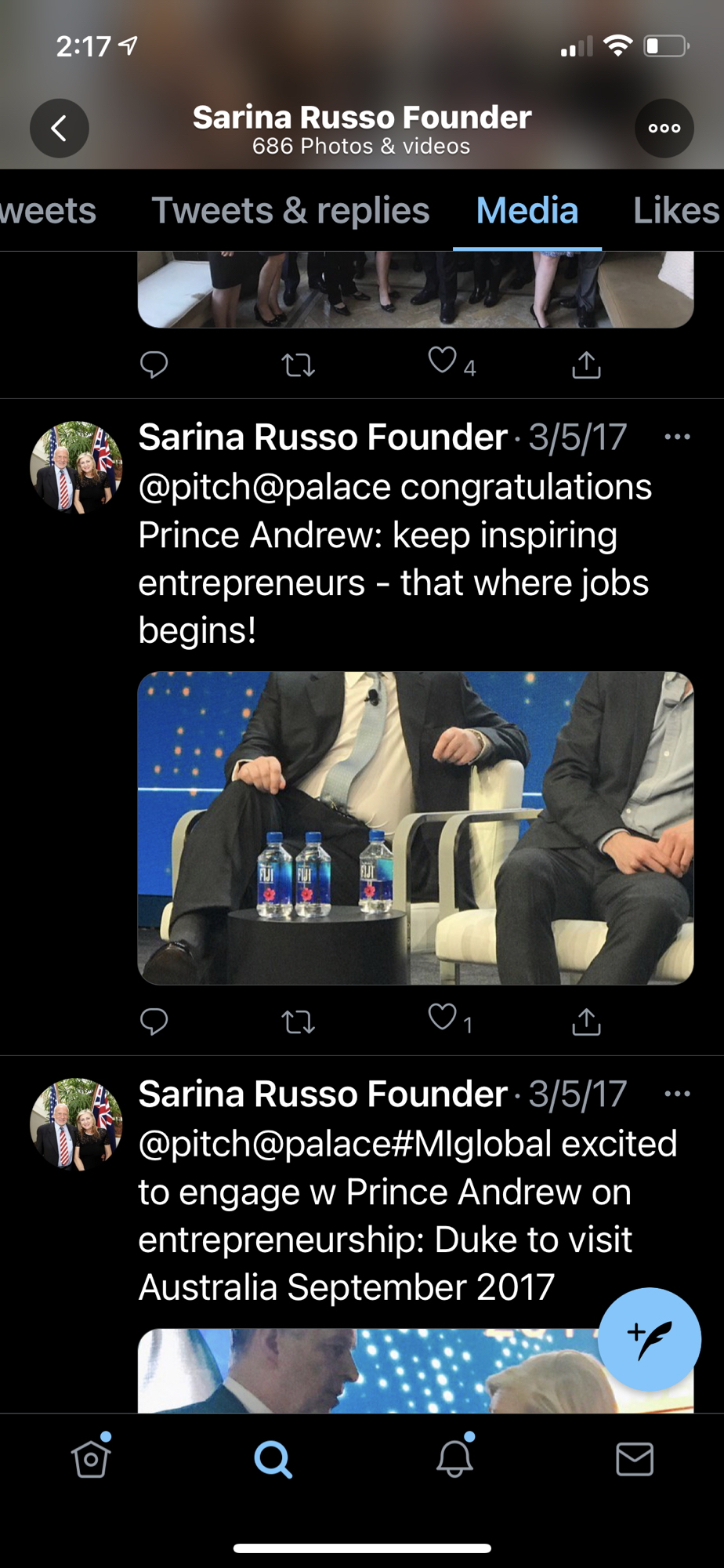View the Fiji water bottles photo

pos(415,828)
